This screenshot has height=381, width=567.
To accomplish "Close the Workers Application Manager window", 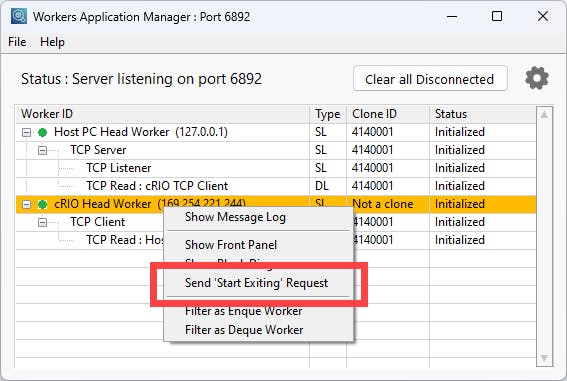I will [542, 17].
